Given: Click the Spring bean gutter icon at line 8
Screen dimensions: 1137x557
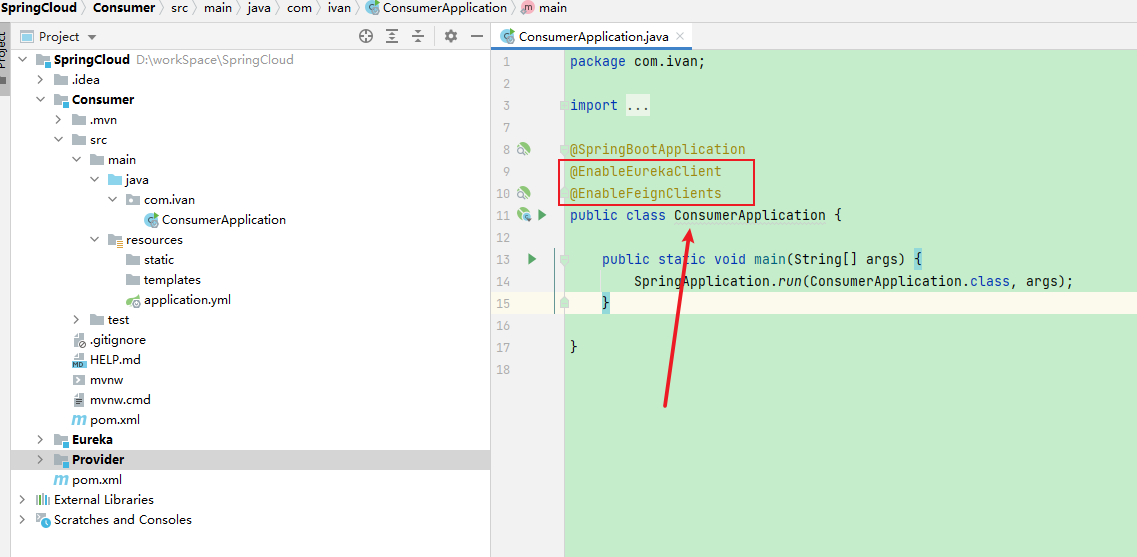Looking at the screenshot, I should click(524, 149).
